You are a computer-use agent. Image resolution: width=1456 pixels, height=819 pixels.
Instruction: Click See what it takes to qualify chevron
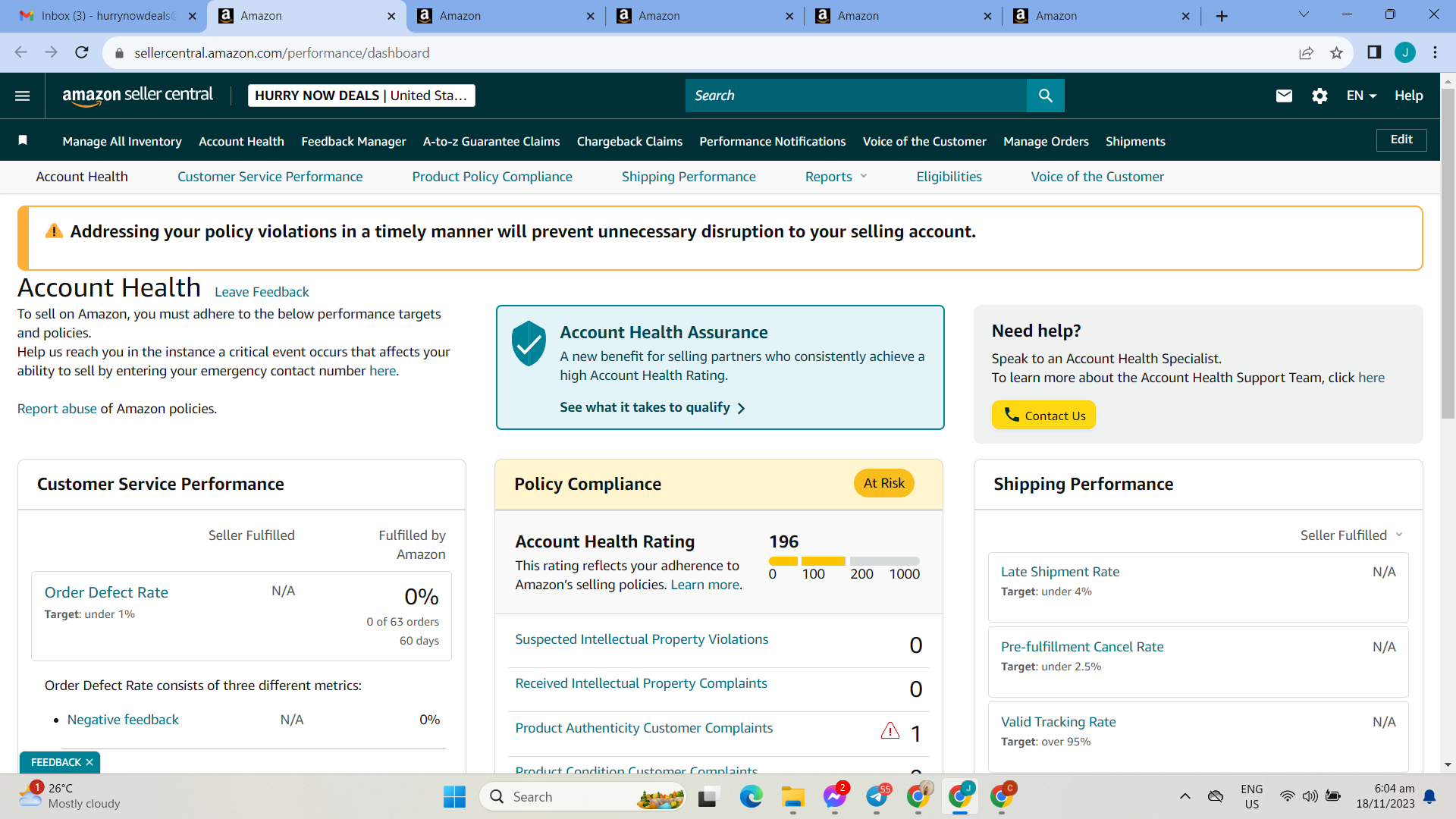(741, 408)
